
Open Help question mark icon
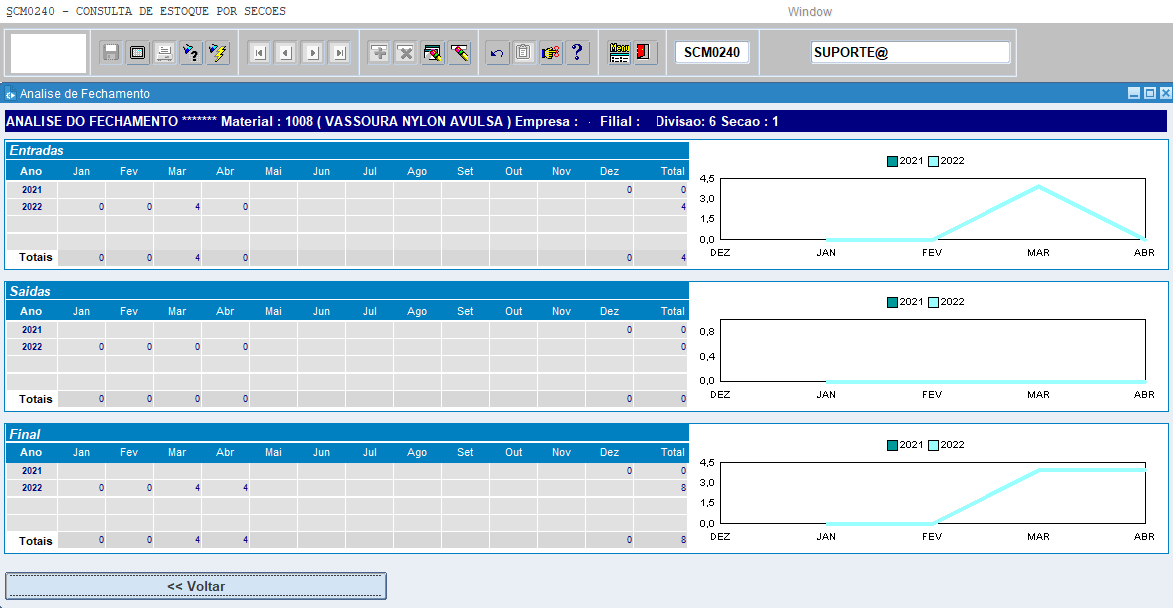click(578, 52)
